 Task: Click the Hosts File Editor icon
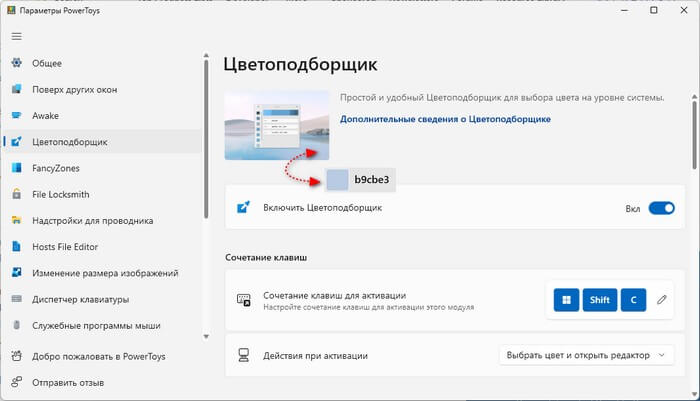pos(17,246)
